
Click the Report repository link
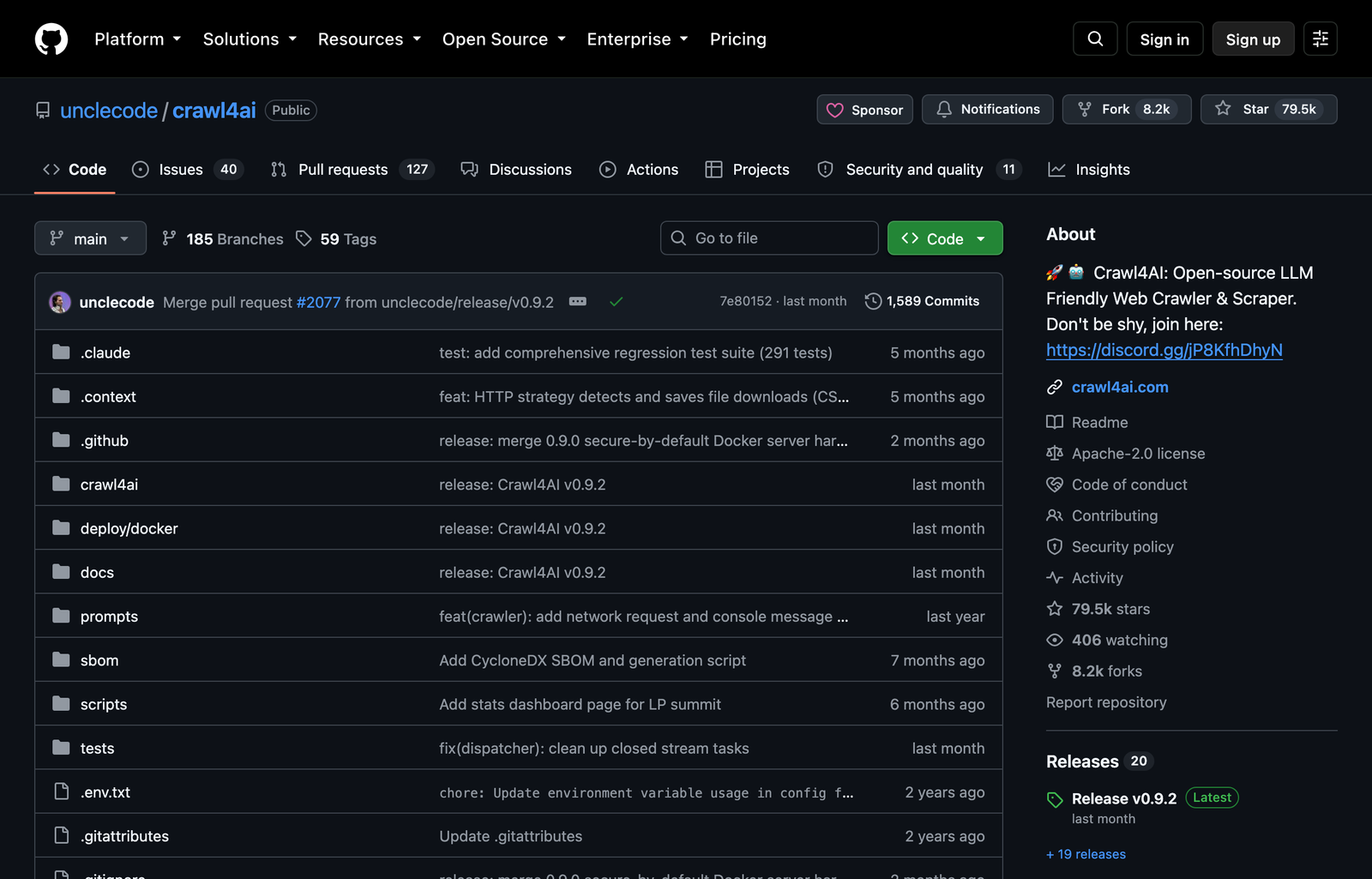click(1106, 702)
